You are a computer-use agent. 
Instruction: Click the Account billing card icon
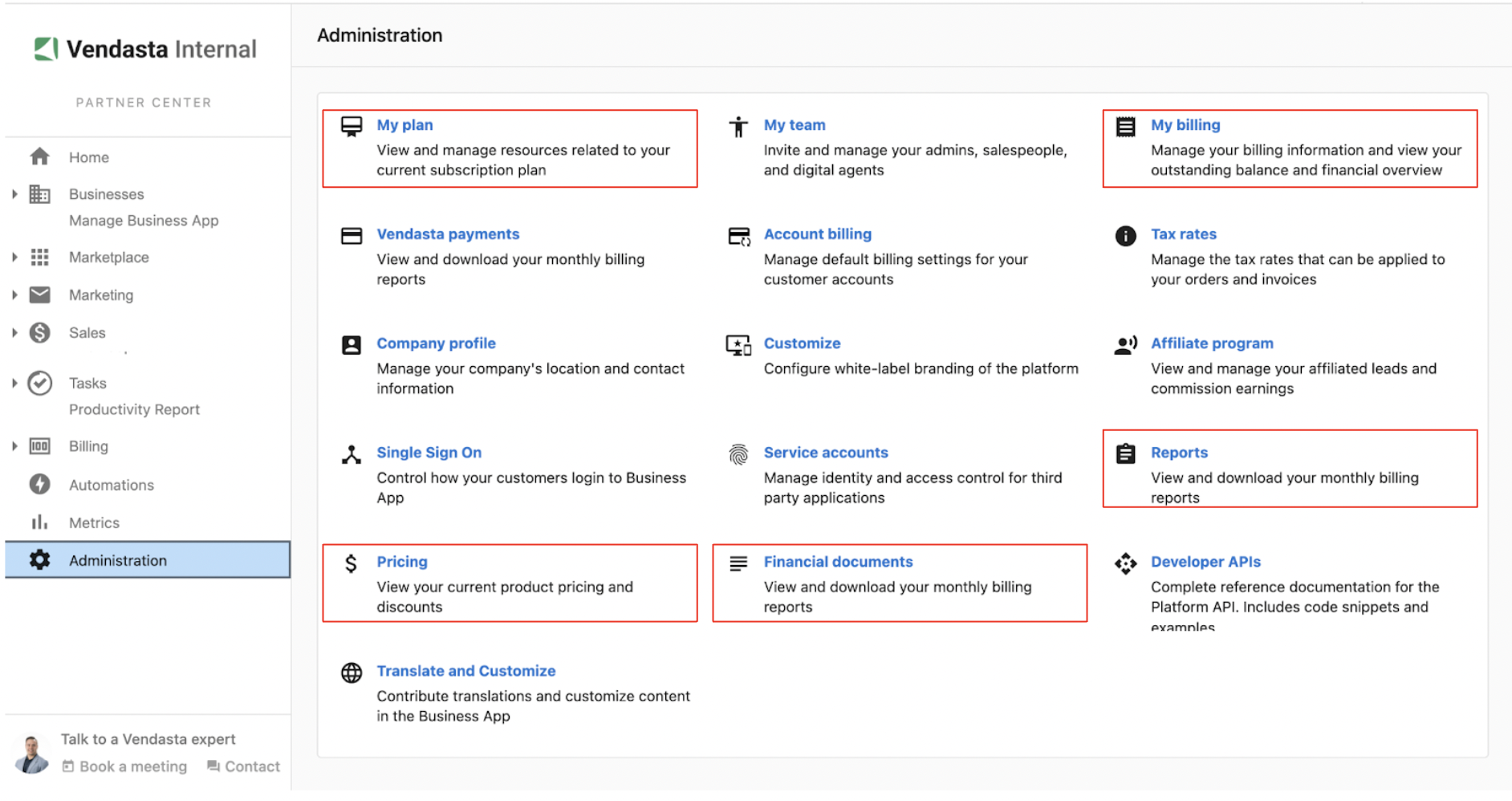(738, 236)
